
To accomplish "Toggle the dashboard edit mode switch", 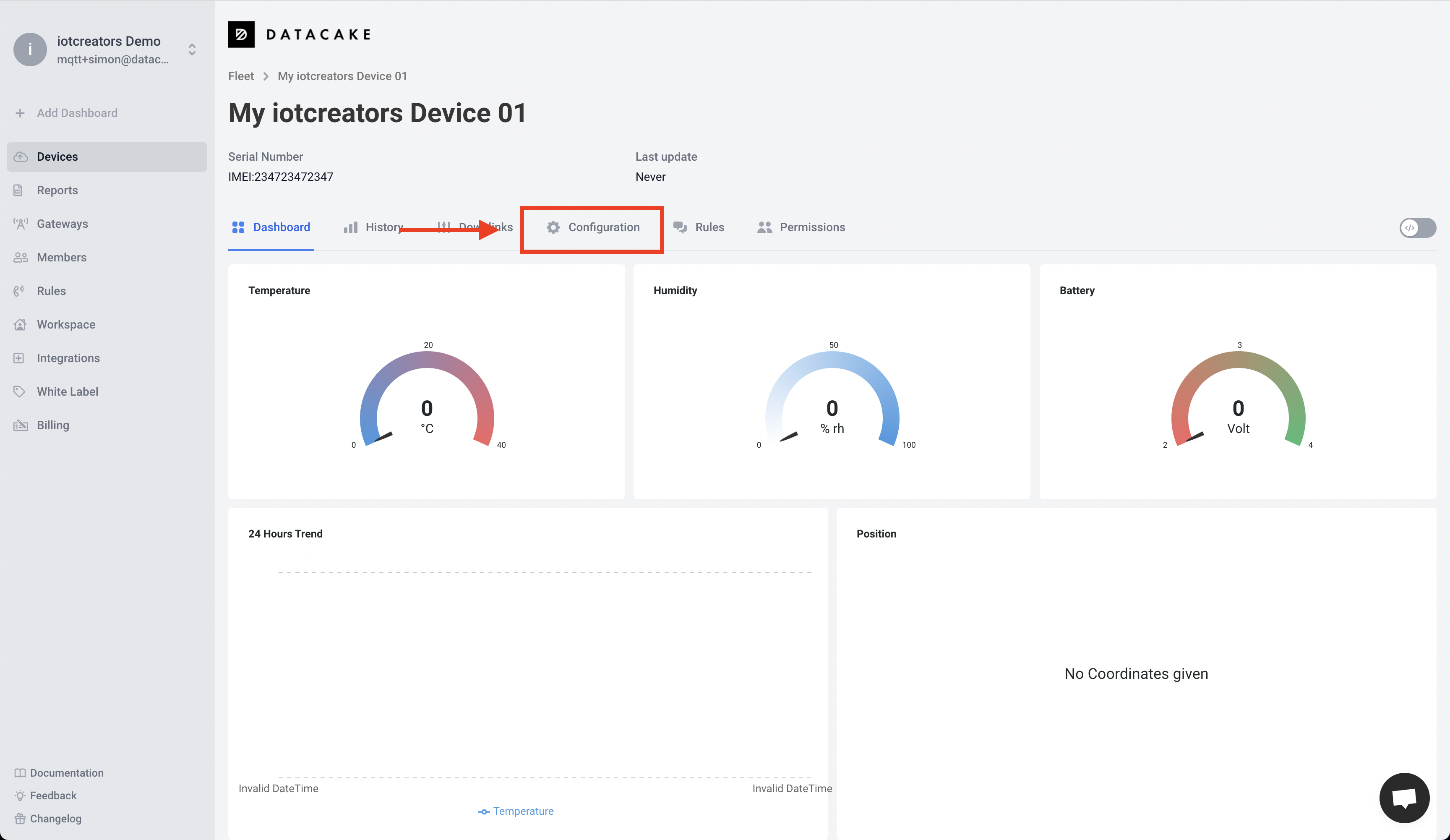I will pyautogui.click(x=1418, y=227).
